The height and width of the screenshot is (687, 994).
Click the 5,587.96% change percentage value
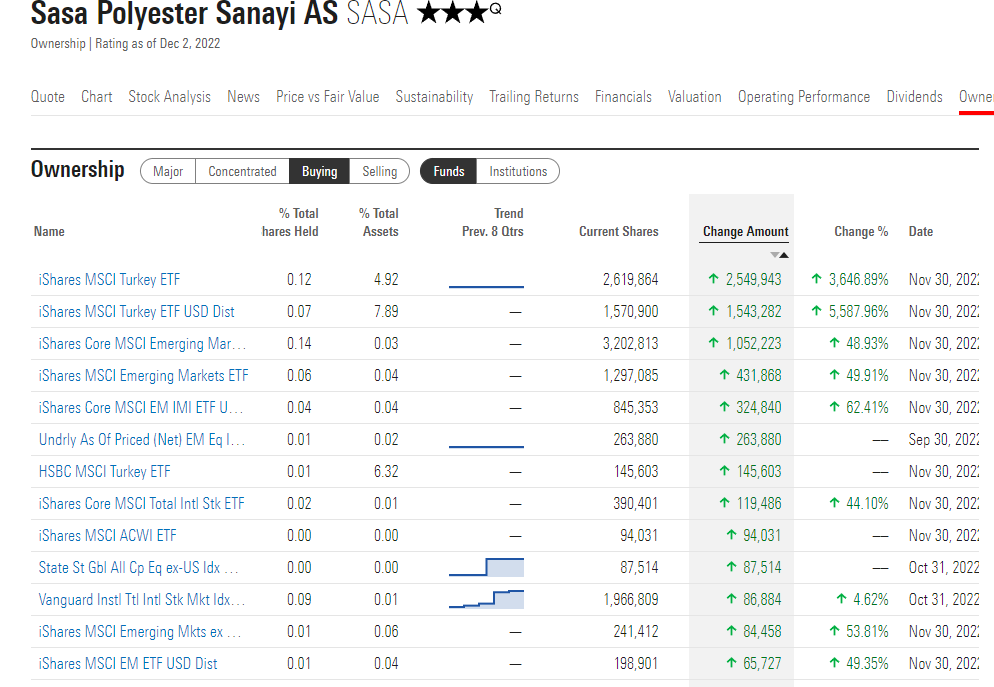(x=858, y=311)
